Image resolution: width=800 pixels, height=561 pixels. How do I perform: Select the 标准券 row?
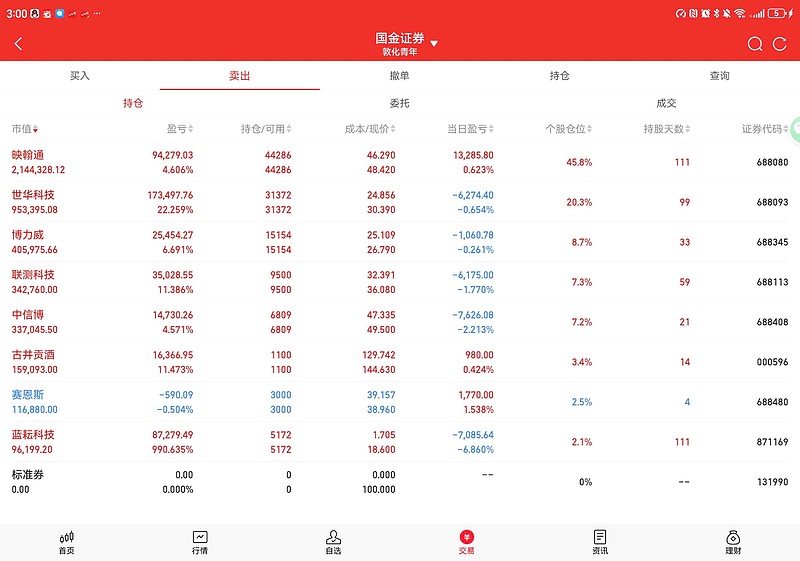[400, 482]
